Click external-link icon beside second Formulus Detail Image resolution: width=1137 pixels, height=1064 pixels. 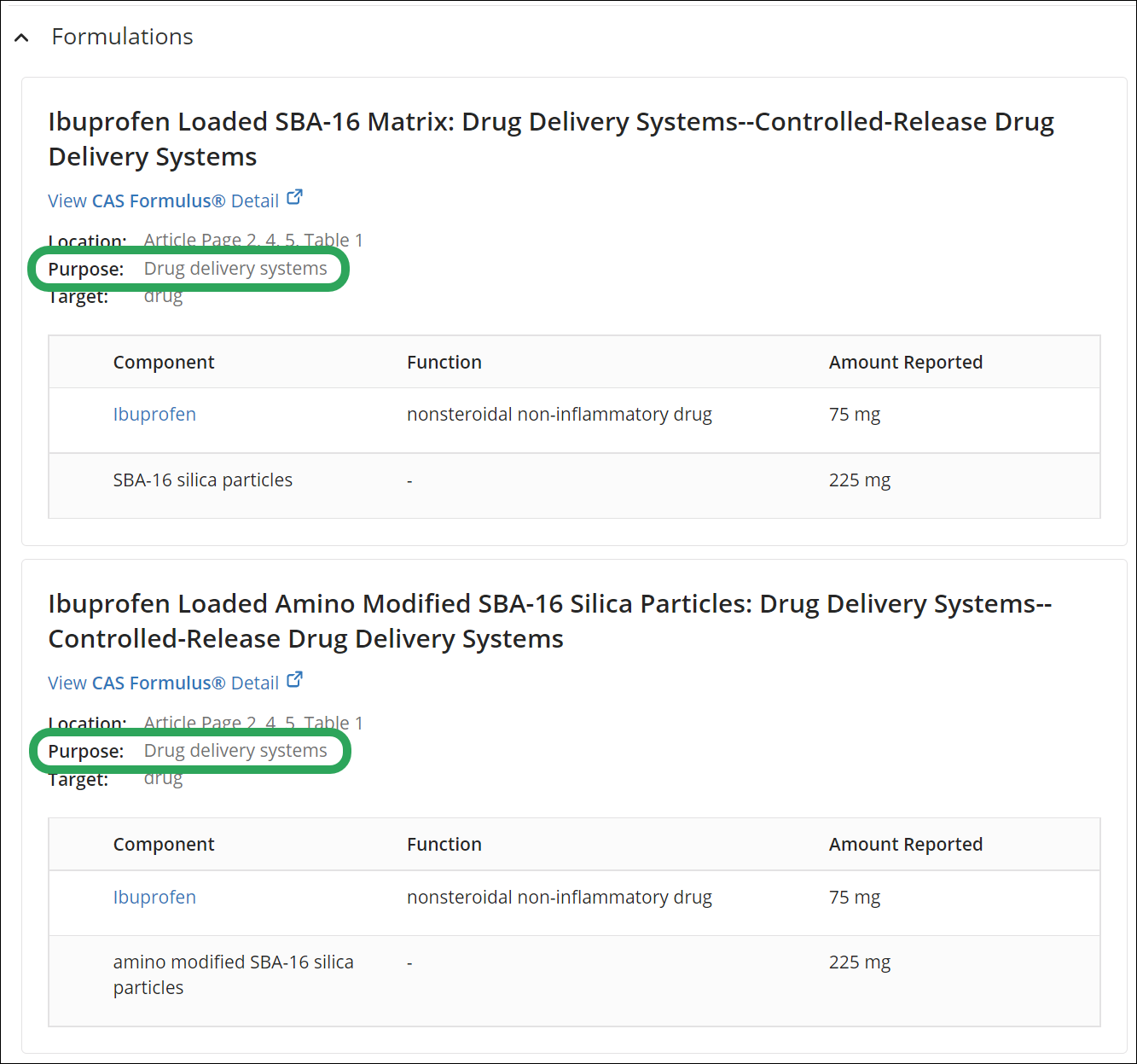click(294, 679)
